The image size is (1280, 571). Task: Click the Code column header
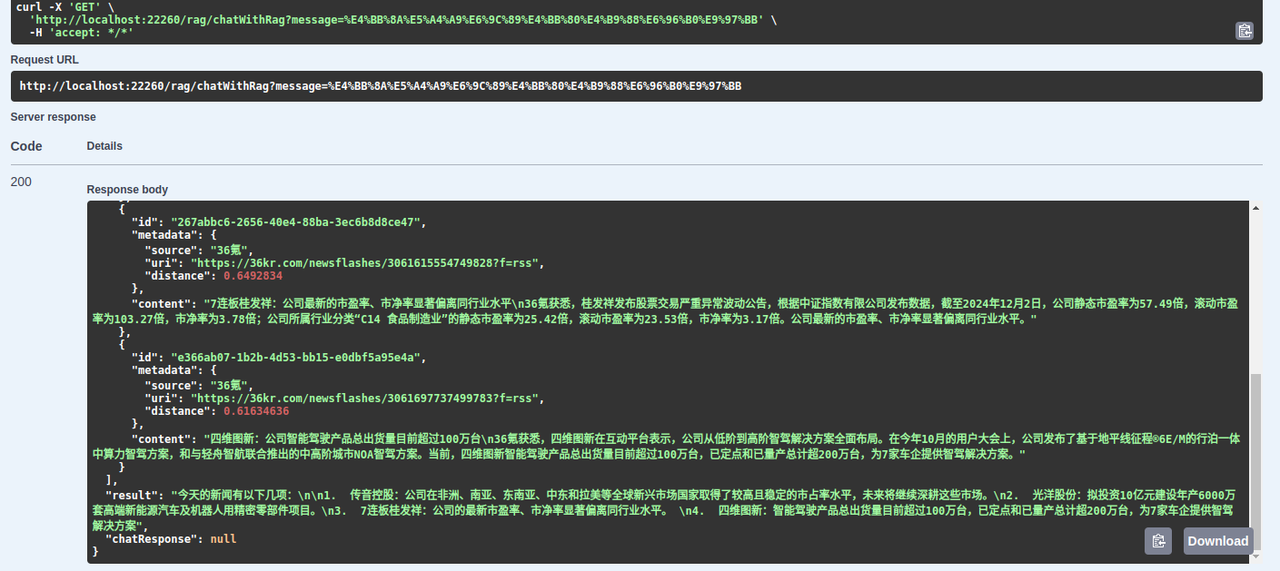click(x=26, y=146)
